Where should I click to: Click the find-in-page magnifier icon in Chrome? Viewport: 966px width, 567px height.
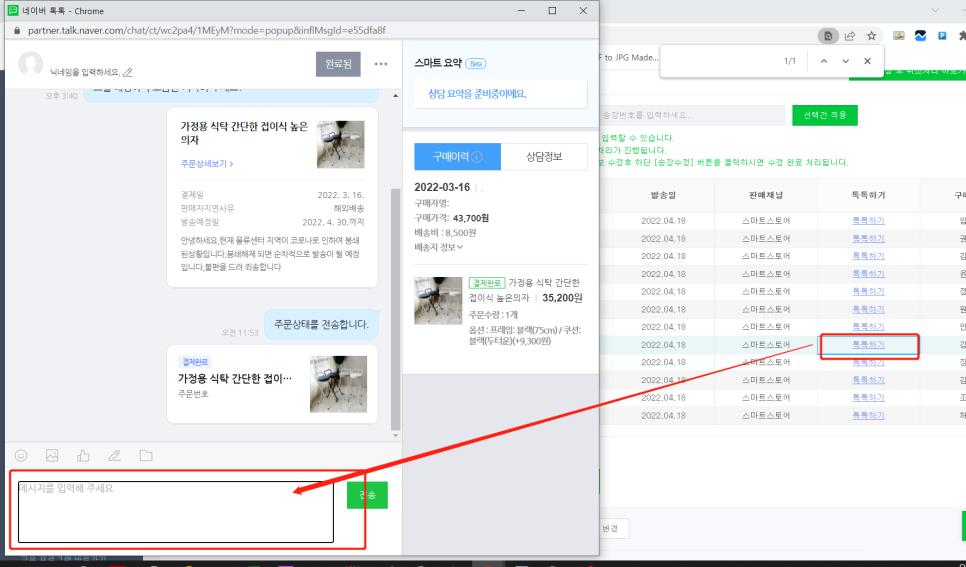pyautogui.click(x=828, y=36)
